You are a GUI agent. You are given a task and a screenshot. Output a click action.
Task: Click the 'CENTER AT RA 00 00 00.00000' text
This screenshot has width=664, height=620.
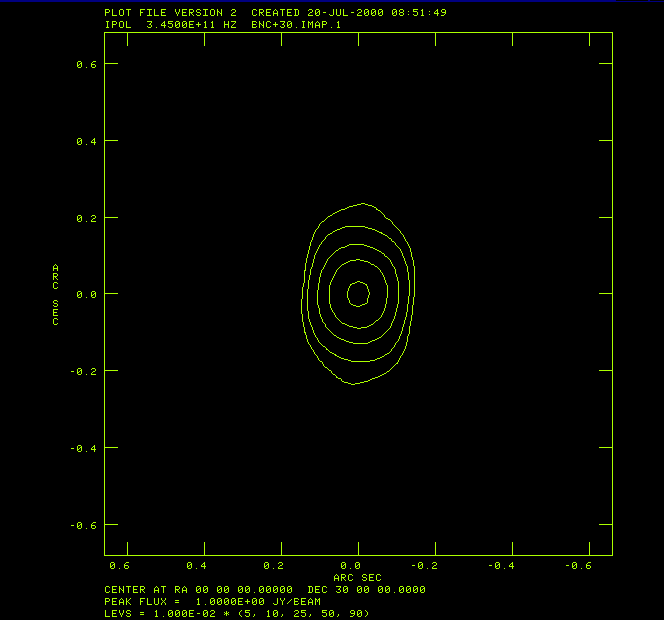198,590
